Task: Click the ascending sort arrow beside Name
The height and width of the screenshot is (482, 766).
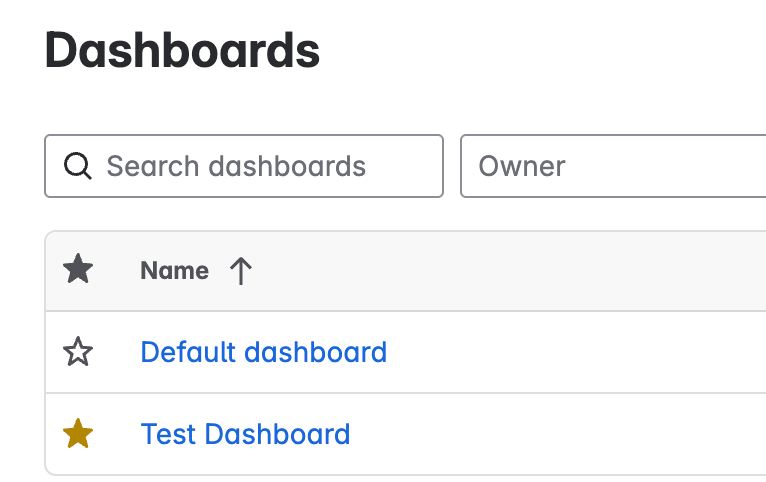Action: (x=241, y=271)
